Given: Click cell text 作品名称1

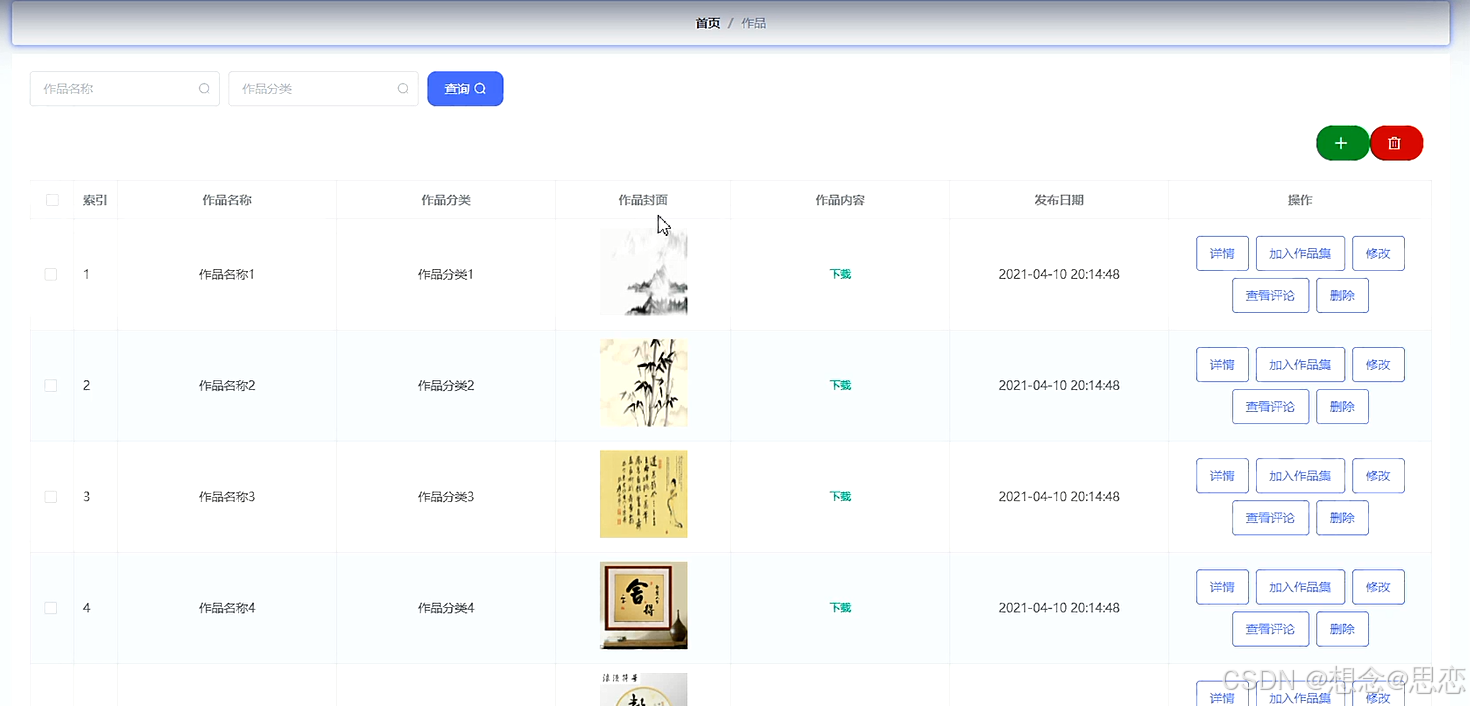Looking at the screenshot, I should click(227, 274).
